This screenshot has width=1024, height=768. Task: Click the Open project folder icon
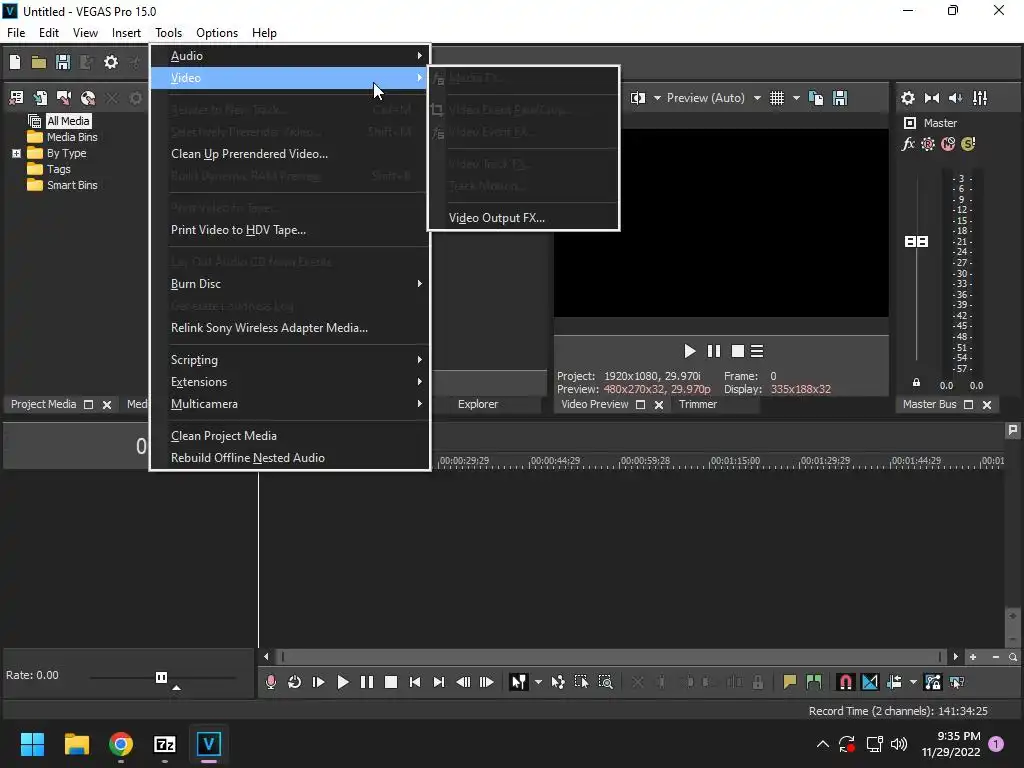[39, 62]
